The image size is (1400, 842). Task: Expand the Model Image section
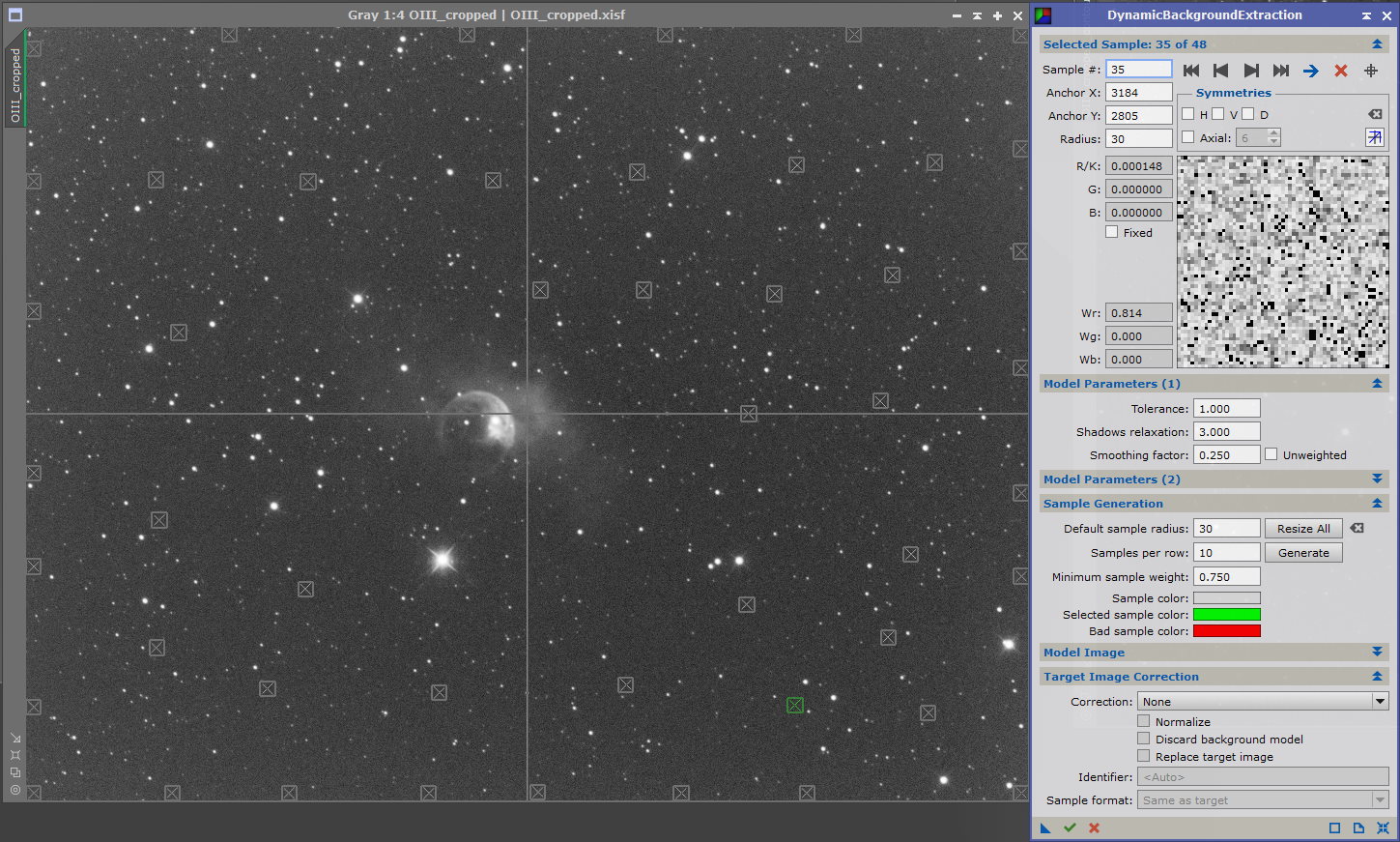click(1377, 653)
